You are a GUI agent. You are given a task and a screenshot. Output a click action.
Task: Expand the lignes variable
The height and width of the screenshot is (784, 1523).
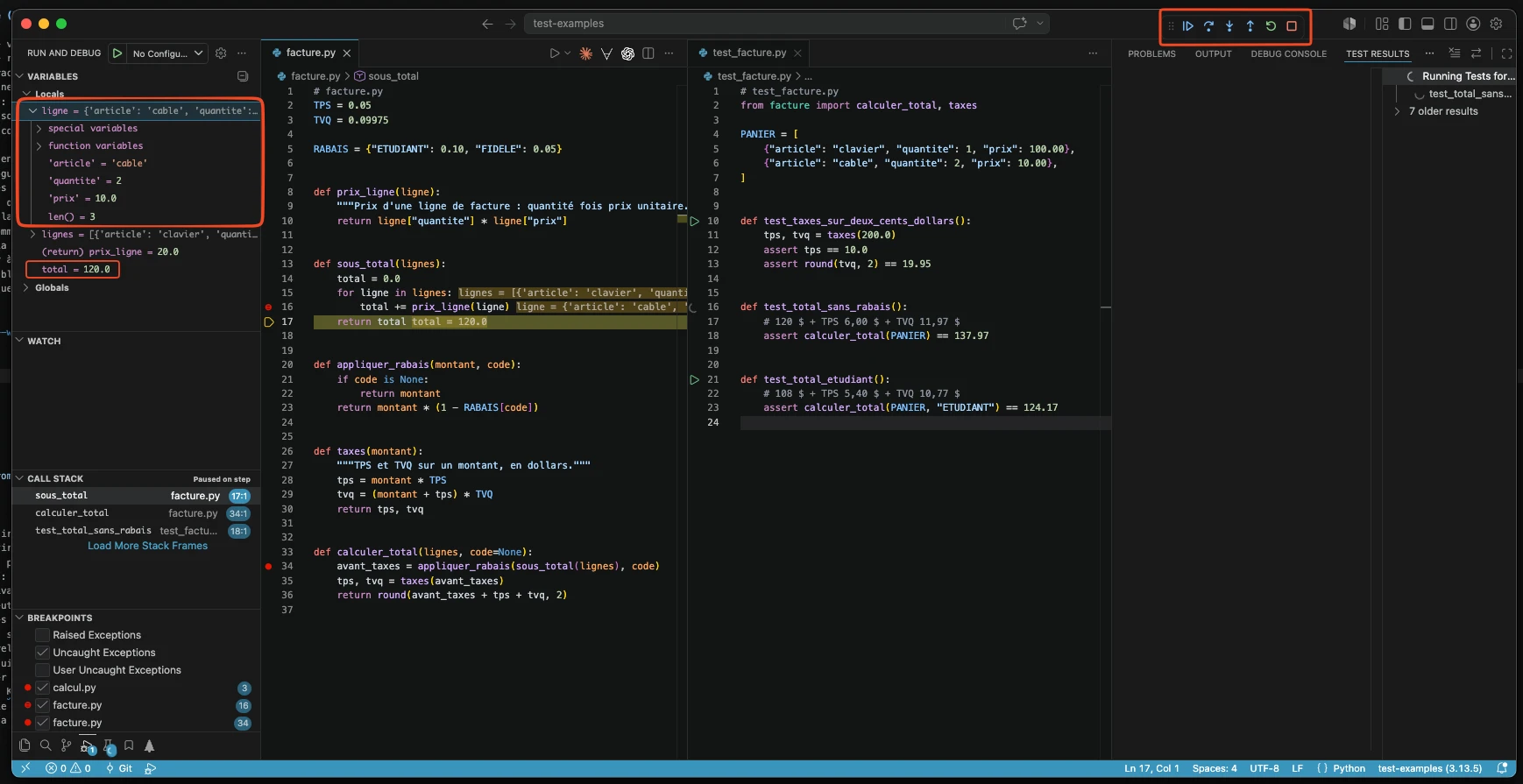tap(33, 234)
